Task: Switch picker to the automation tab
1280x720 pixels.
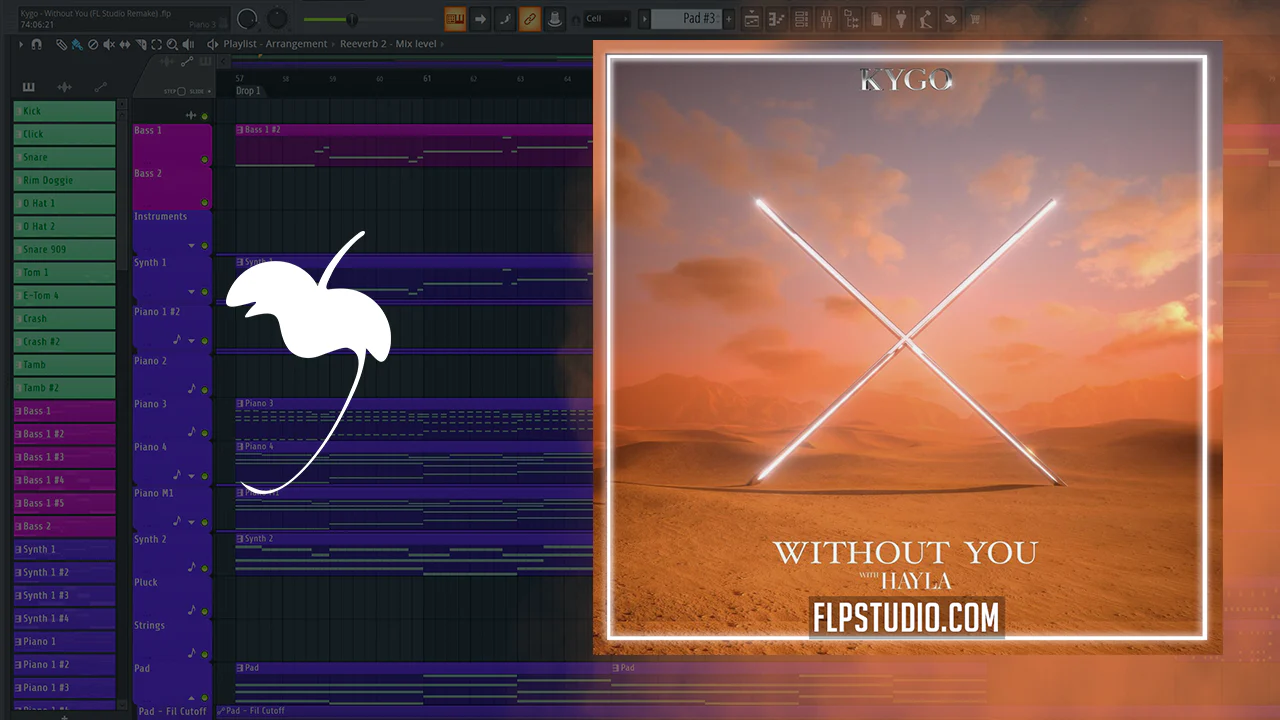Action: tap(100, 87)
